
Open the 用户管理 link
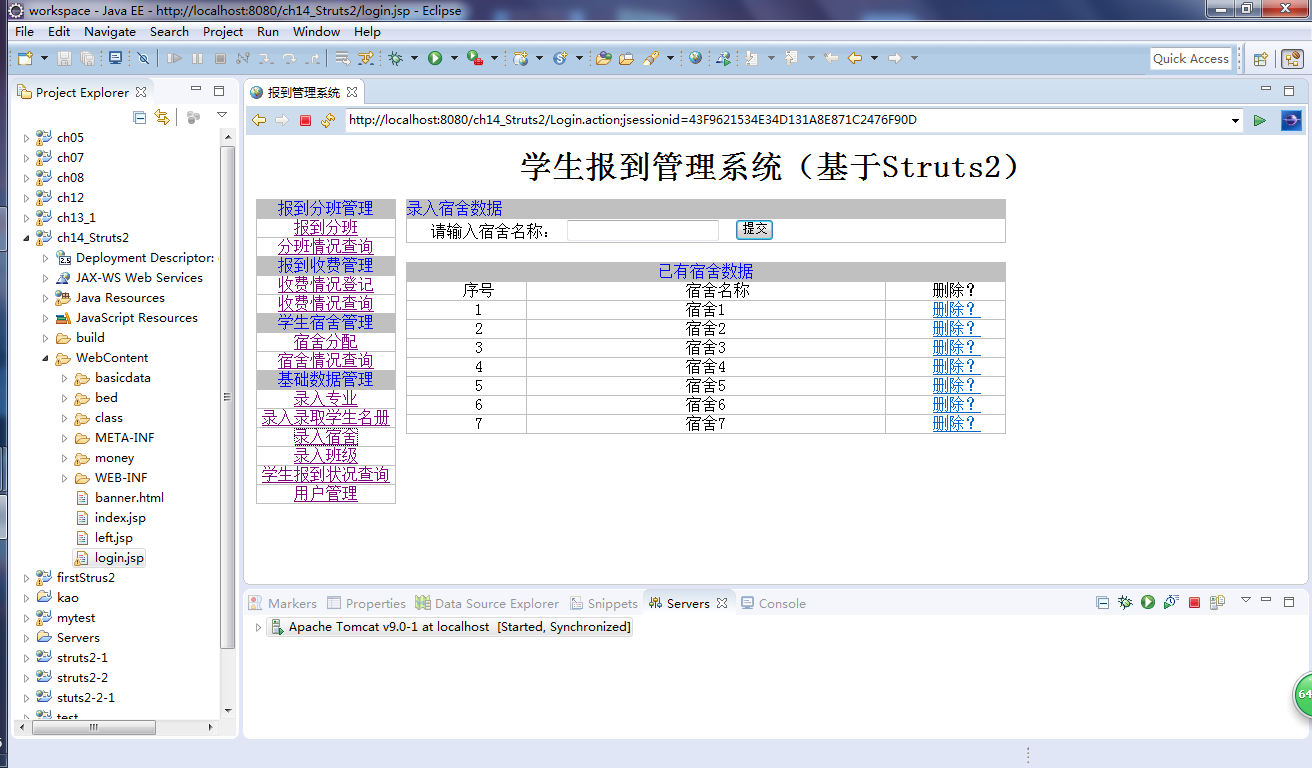[x=326, y=493]
